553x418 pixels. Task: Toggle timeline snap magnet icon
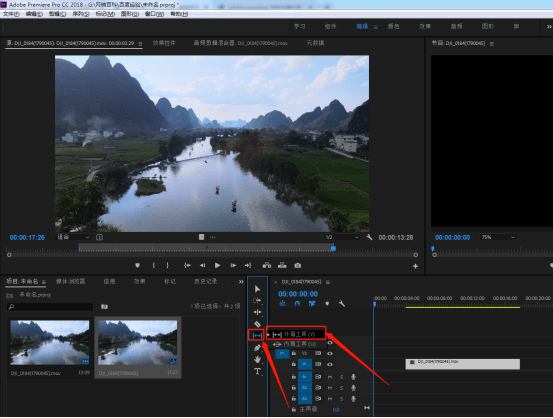[x=297, y=303]
